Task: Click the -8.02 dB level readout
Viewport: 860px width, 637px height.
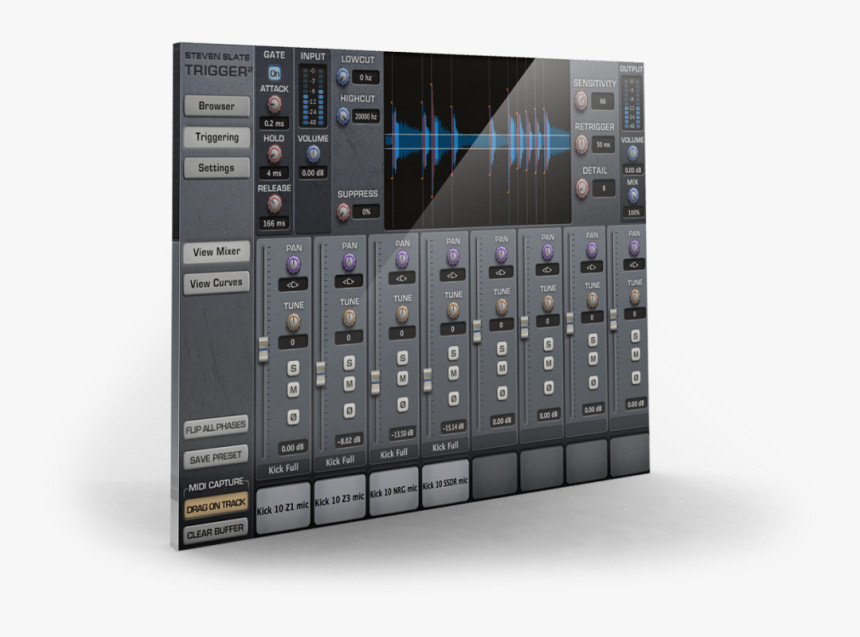Action: pyautogui.click(x=349, y=441)
